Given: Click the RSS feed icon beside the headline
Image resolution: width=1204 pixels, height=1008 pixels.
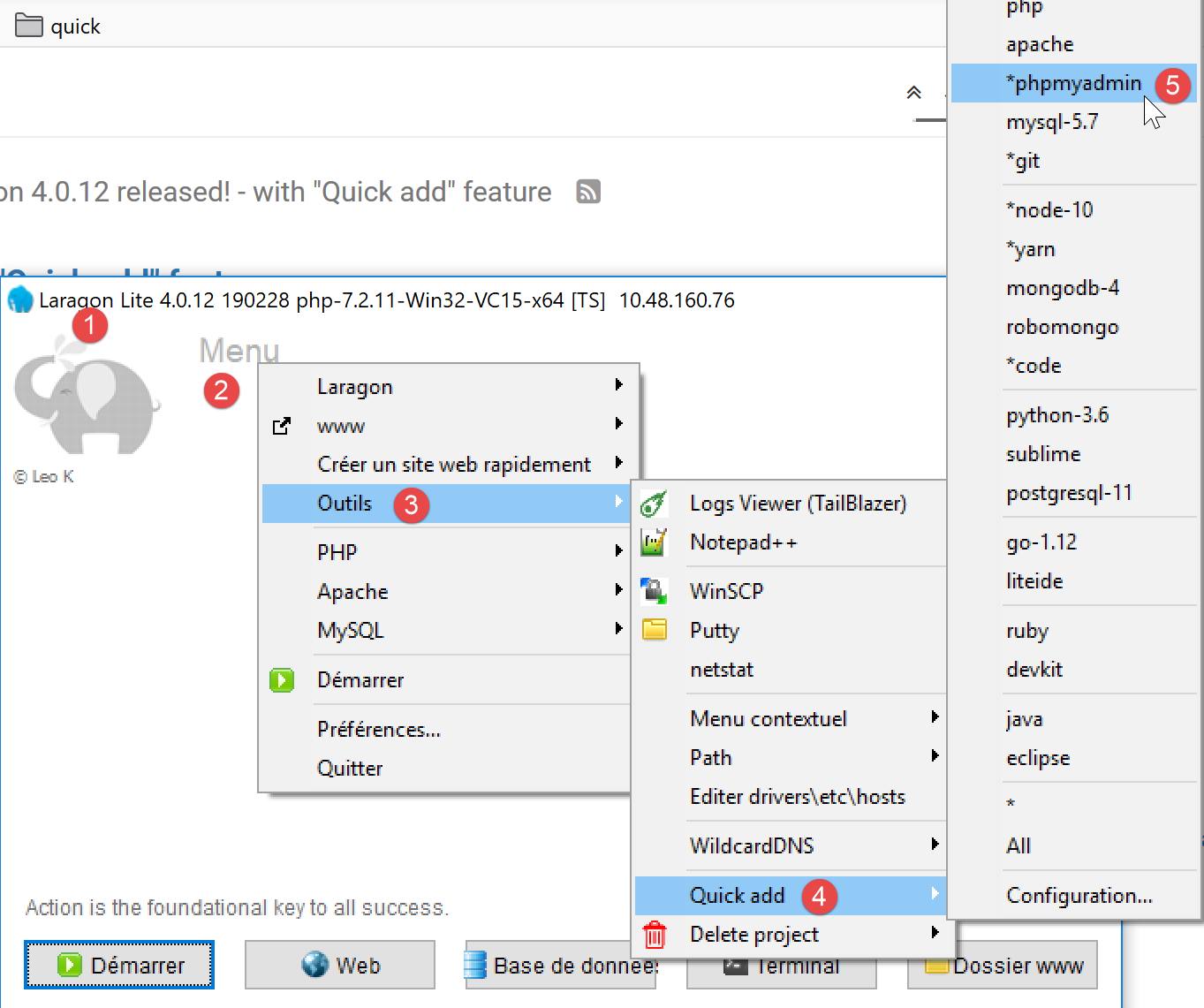Looking at the screenshot, I should click(588, 192).
